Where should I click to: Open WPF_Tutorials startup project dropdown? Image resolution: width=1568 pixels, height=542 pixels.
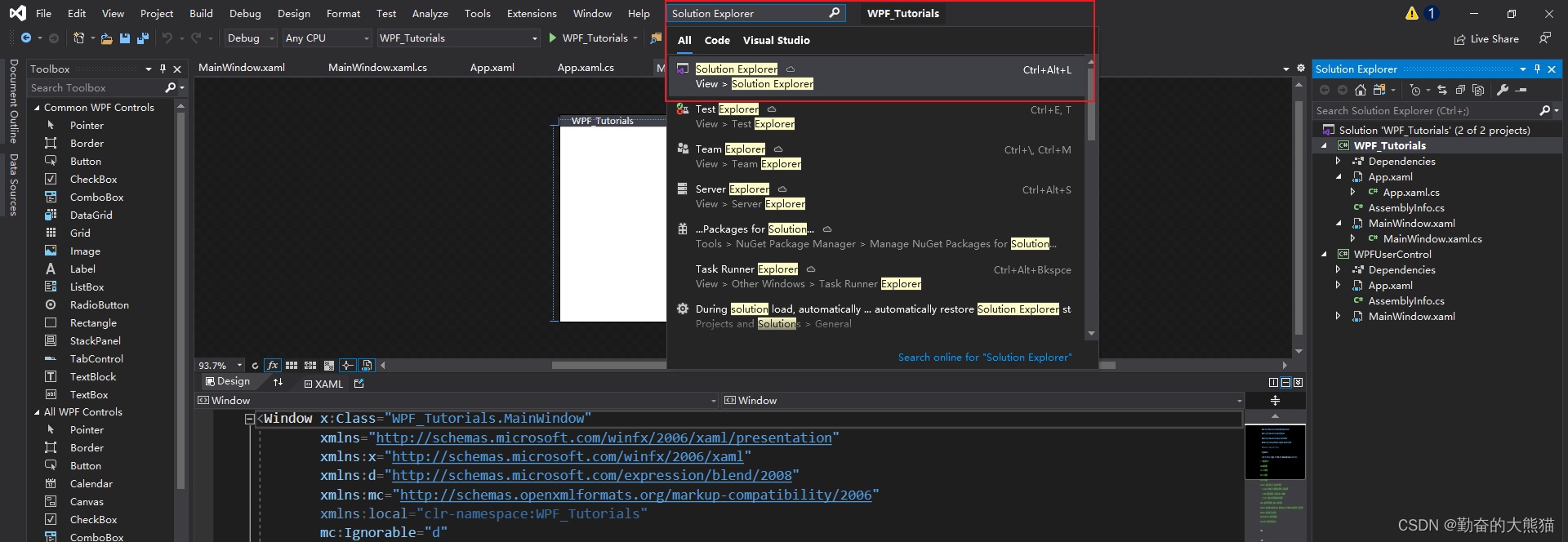tap(459, 38)
